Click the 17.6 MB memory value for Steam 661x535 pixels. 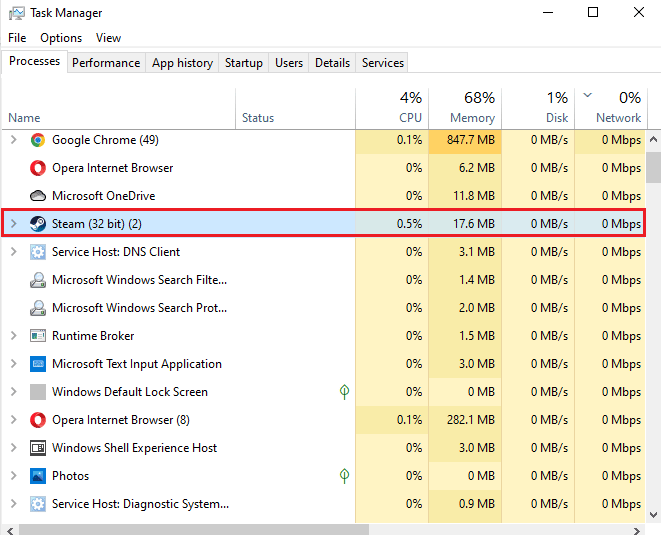(x=474, y=223)
